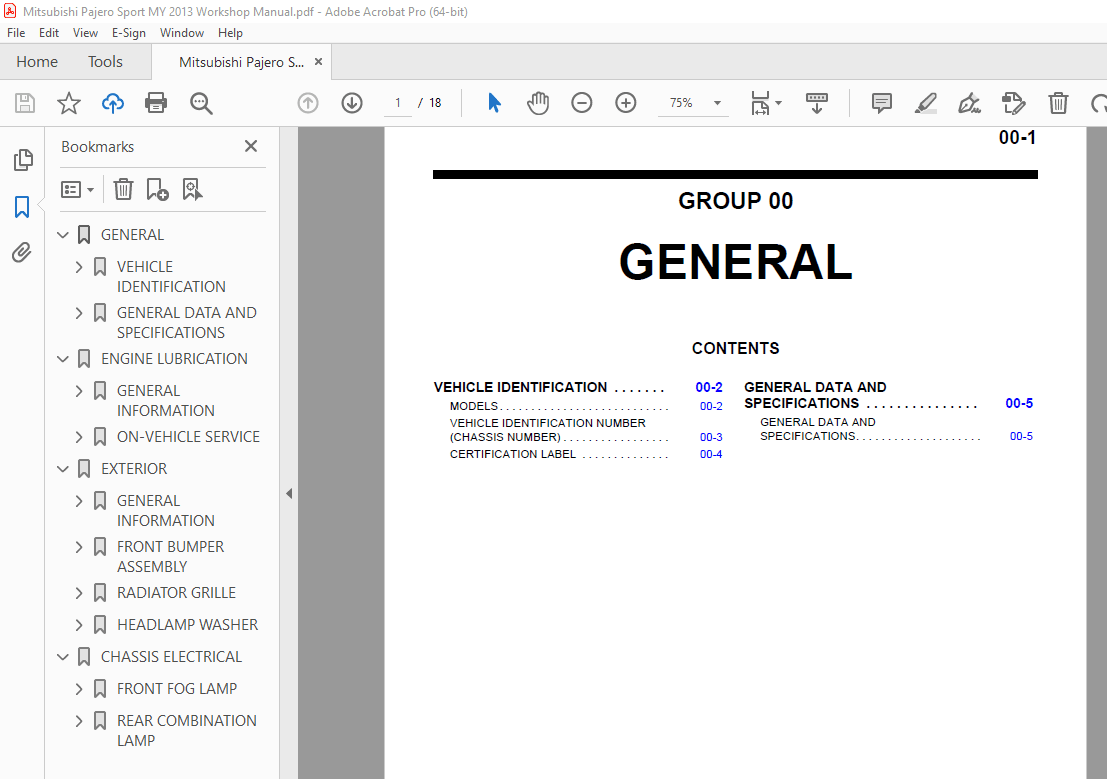Viewport: 1107px width, 779px height.
Task: Toggle the Page Thumbnails sidebar icon
Action: point(22,160)
